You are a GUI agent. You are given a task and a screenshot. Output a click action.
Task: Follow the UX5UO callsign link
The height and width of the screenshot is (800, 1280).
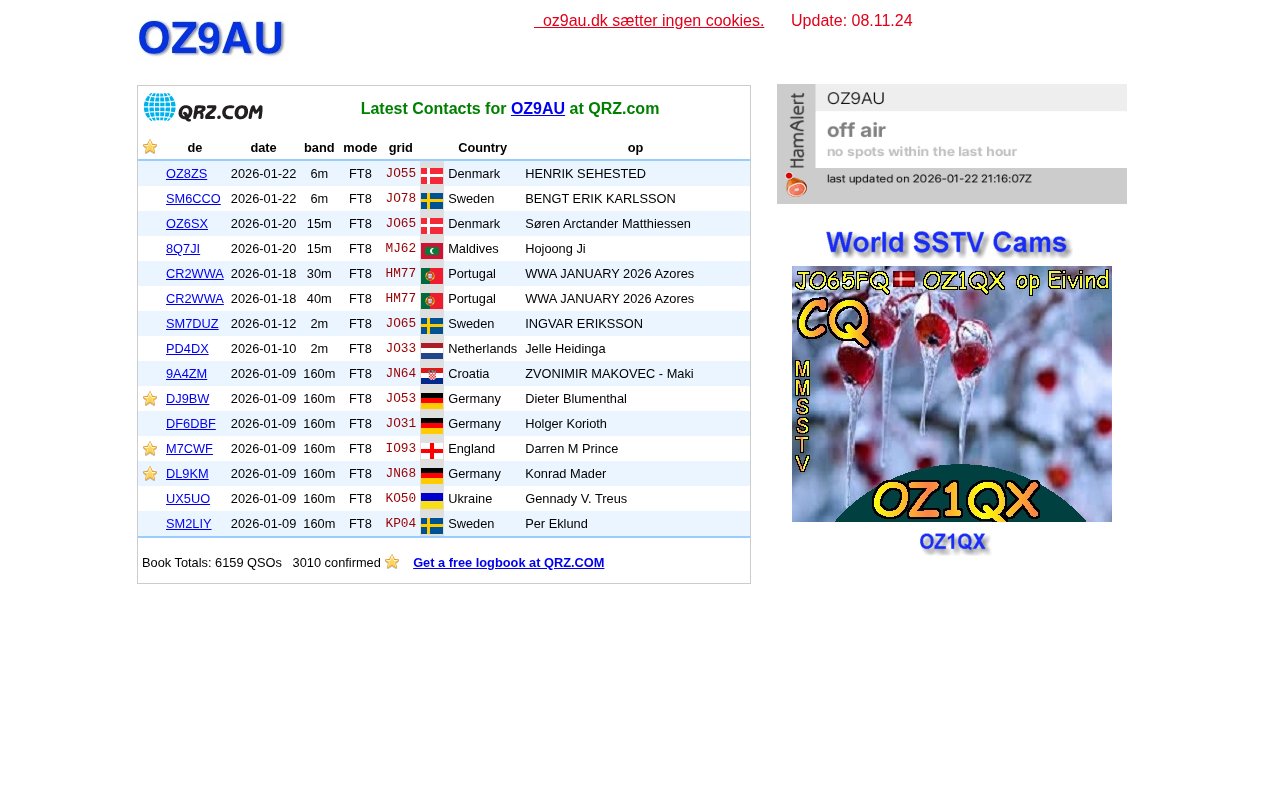point(188,499)
